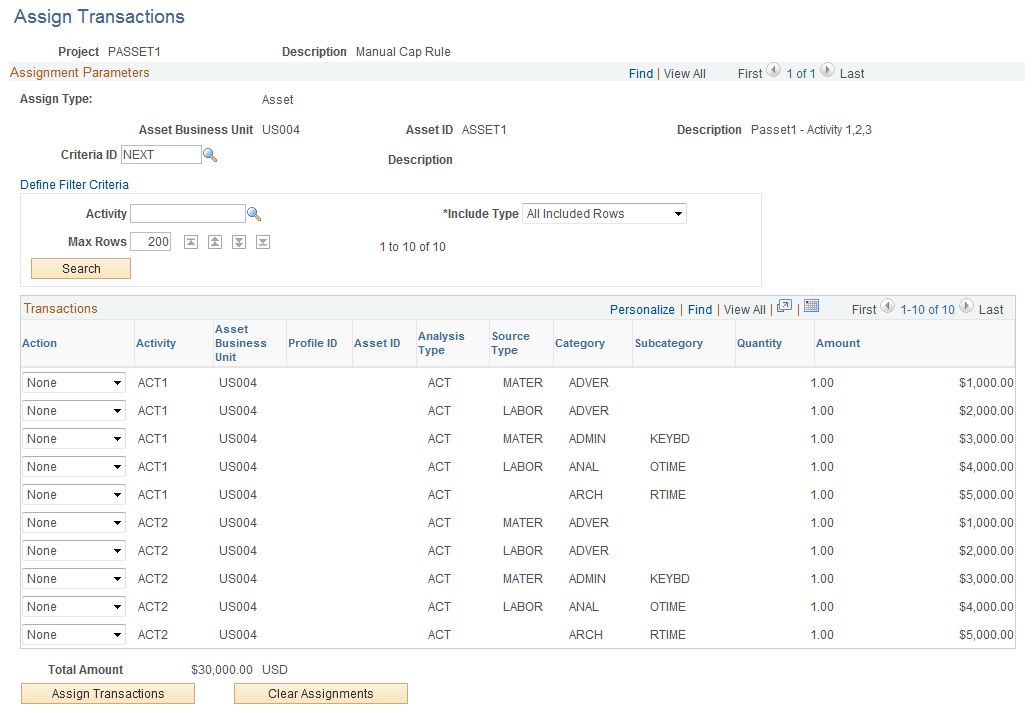Image resolution: width=1036 pixels, height=713 pixels.
Task: Sort by Activity column header
Action: [156, 344]
